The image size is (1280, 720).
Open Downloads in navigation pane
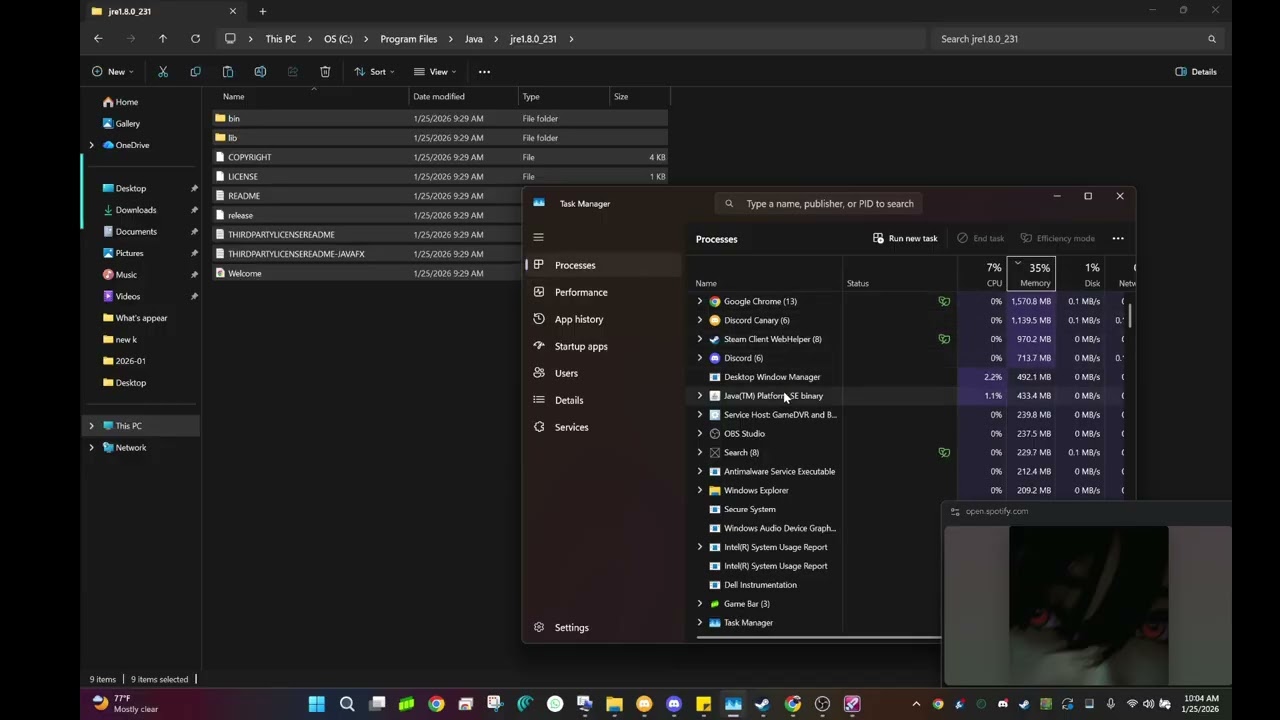pos(135,210)
